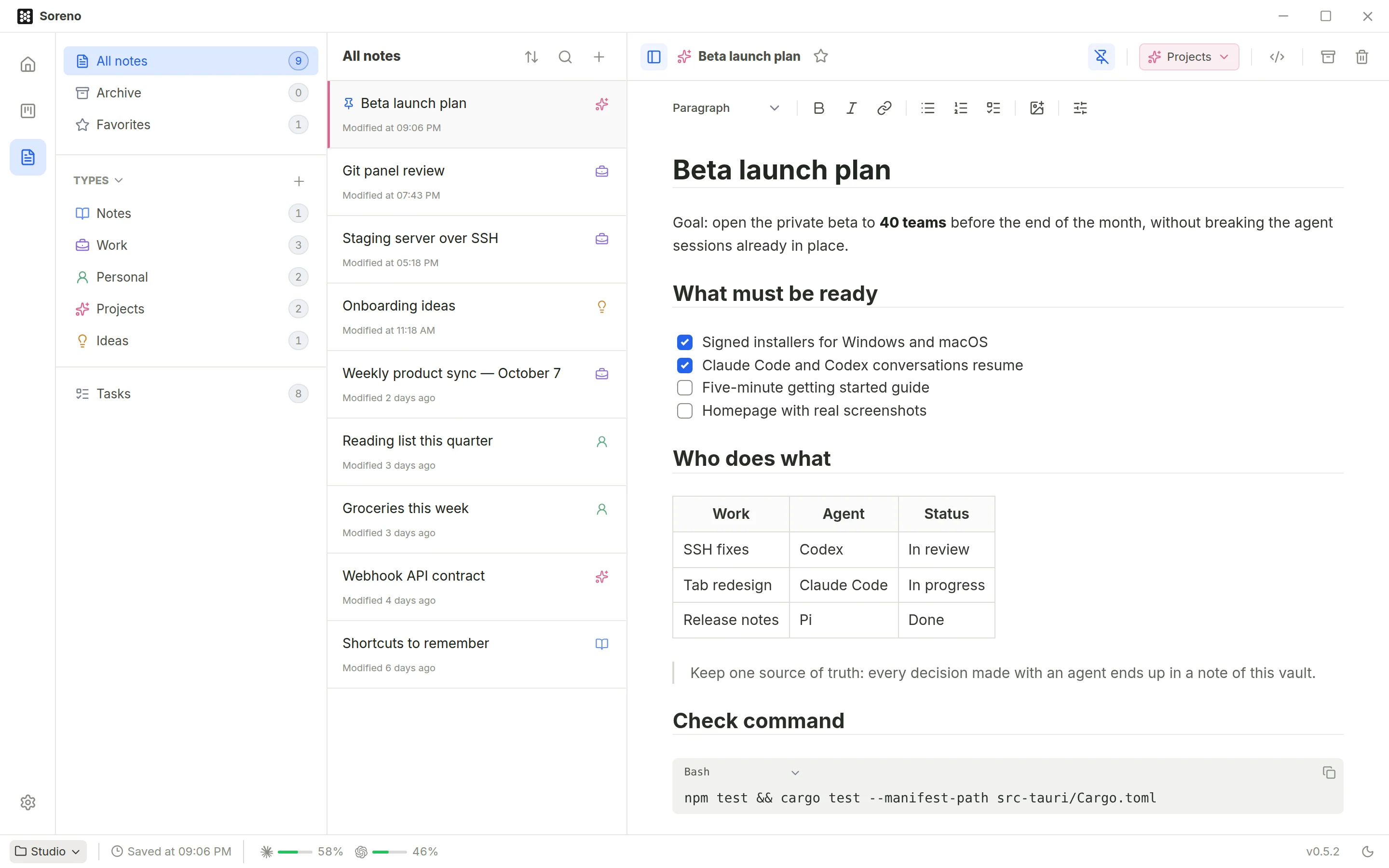Open the Git panel review note
The height and width of the screenshot is (868, 1389).
[x=477, y=182]
